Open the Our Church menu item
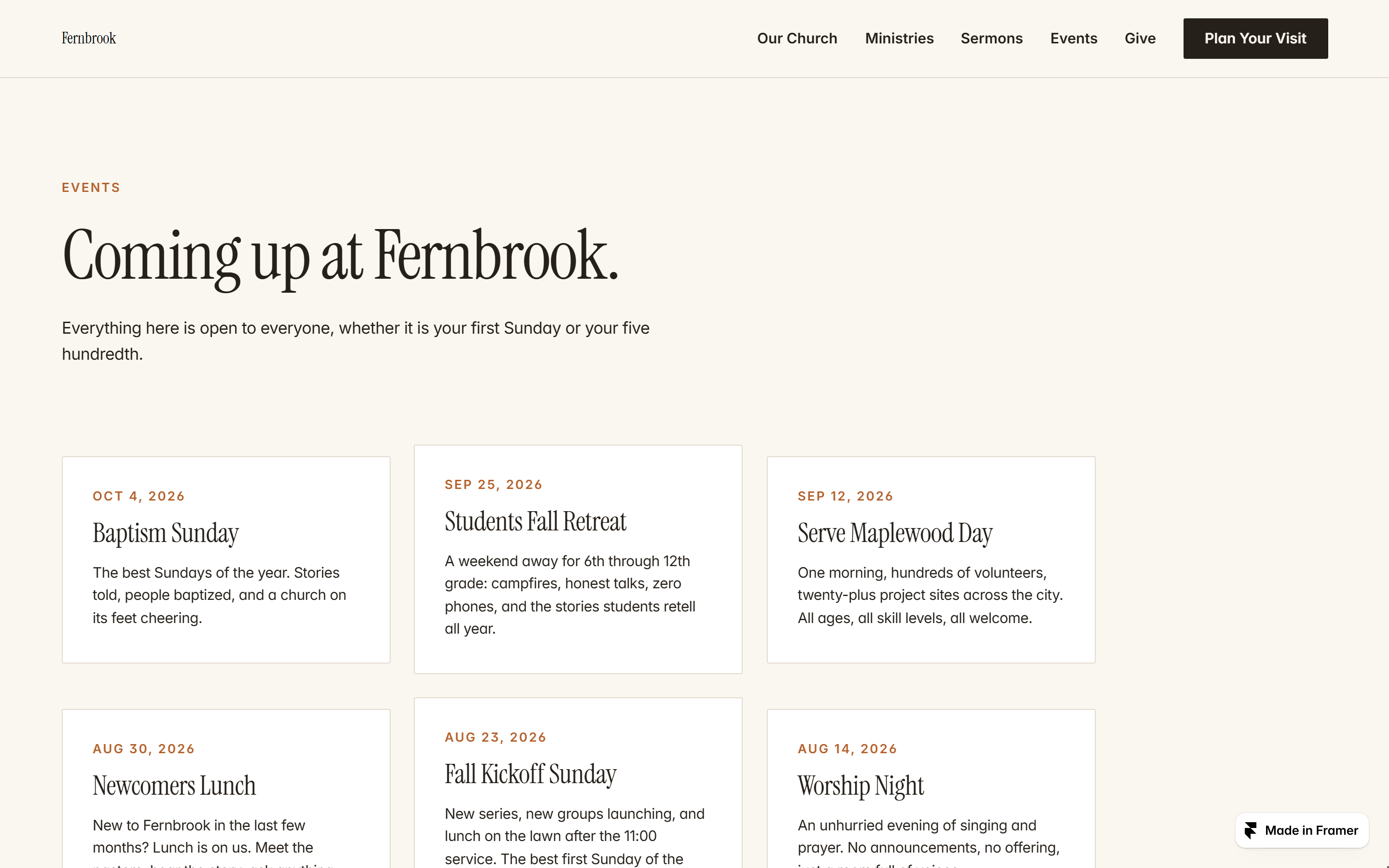 [797, 39]
